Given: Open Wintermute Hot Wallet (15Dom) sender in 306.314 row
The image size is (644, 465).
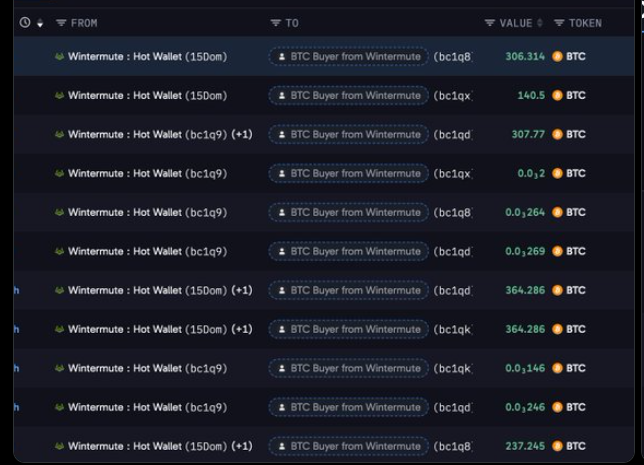Looking at the screenshot, I should coord(147,57).
